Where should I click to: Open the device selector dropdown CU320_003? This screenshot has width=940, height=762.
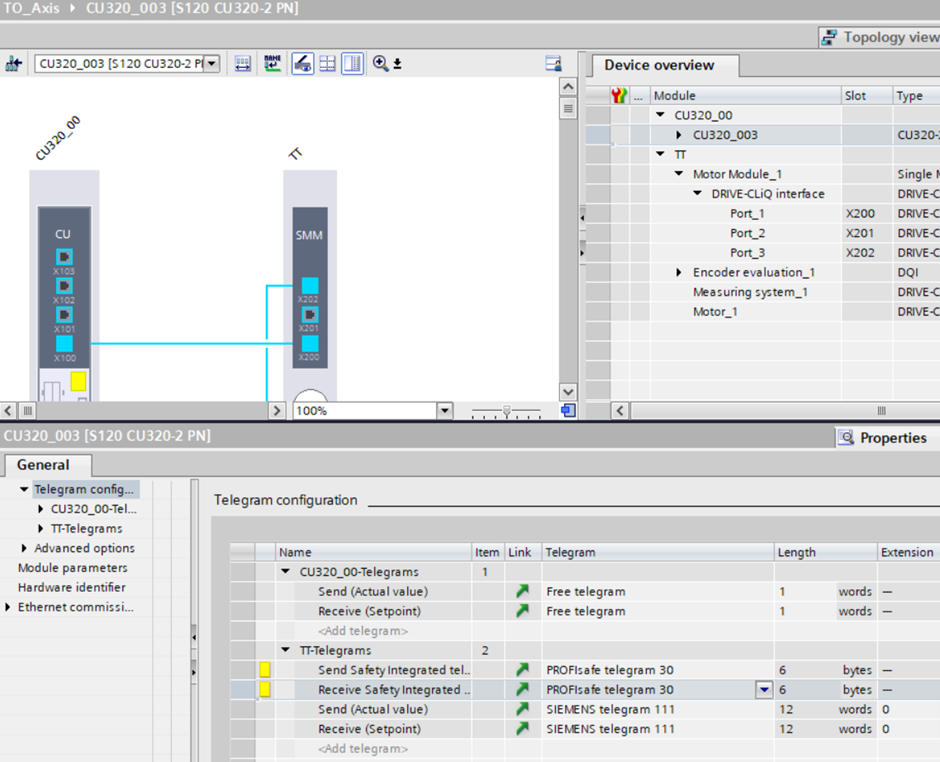(211, 64)
